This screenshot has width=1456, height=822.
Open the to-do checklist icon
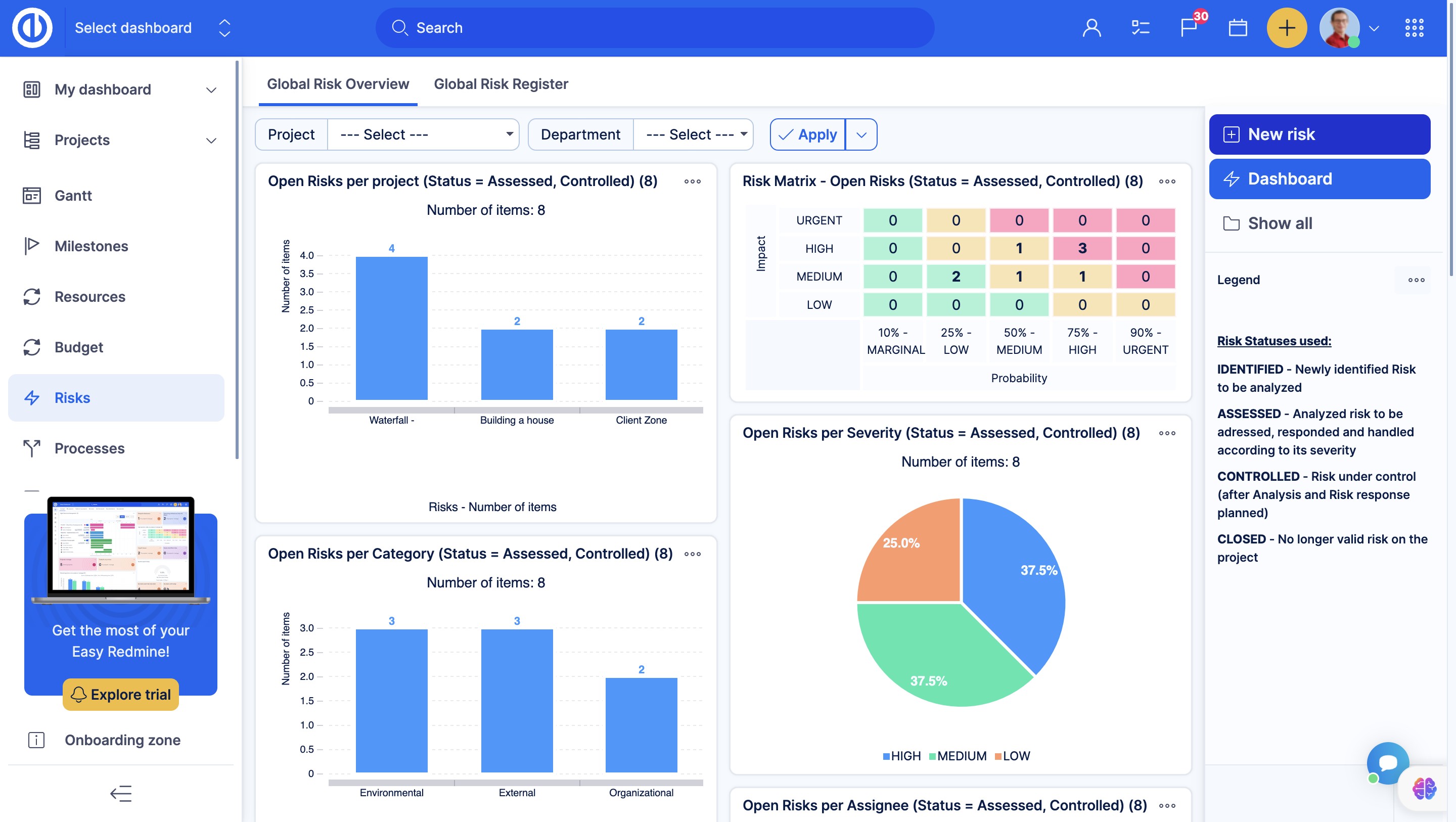click(x=1140, y=28)
